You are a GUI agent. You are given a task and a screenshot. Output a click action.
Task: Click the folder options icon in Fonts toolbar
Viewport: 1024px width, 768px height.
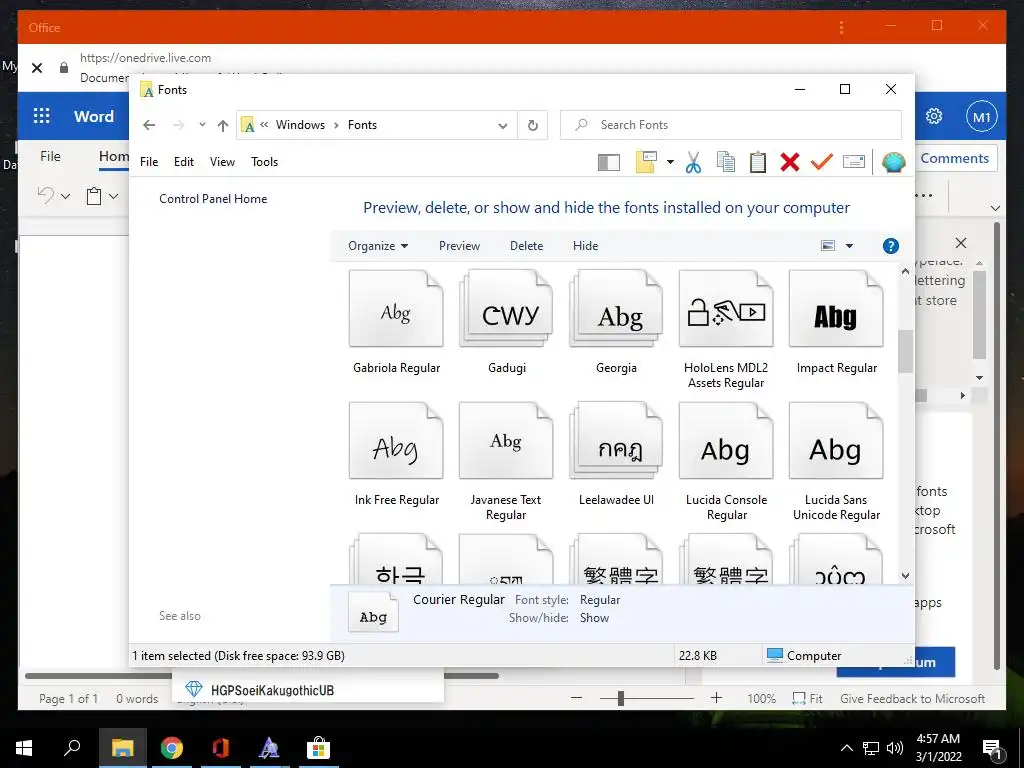[646, 162]
